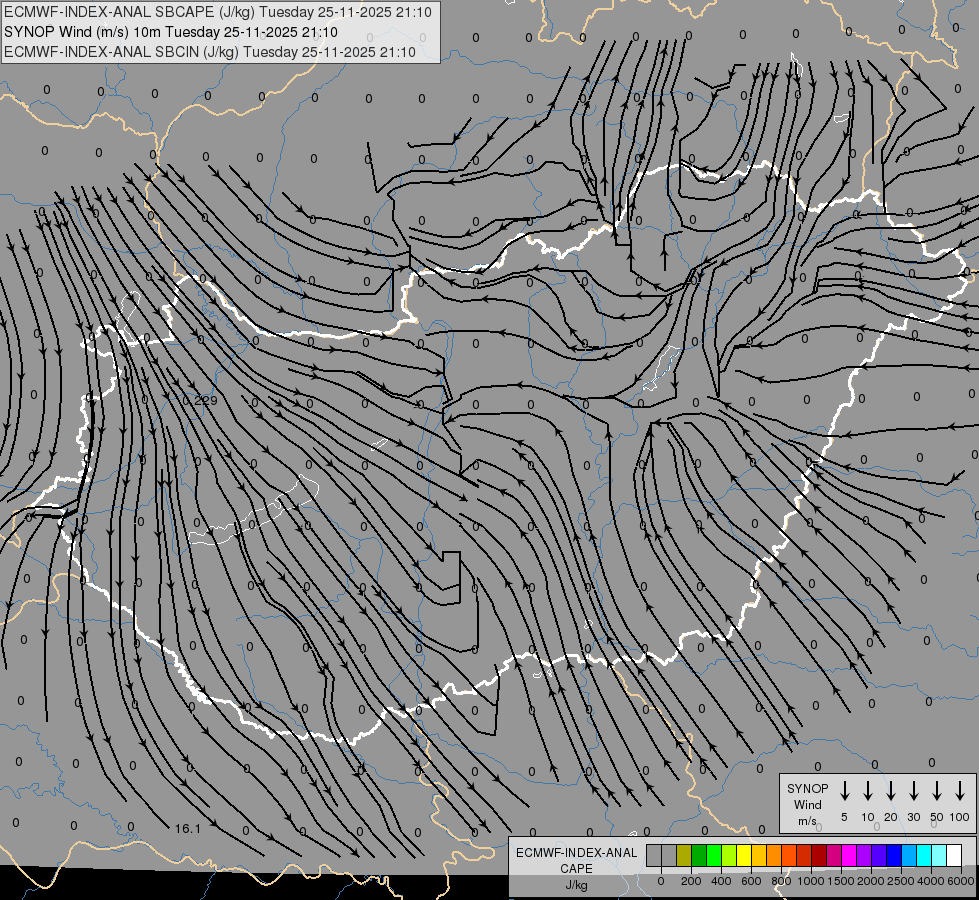
Task: Click the 50 m/s wind arrow in legend
Action: pyautogui.click(x=937, y=791)
